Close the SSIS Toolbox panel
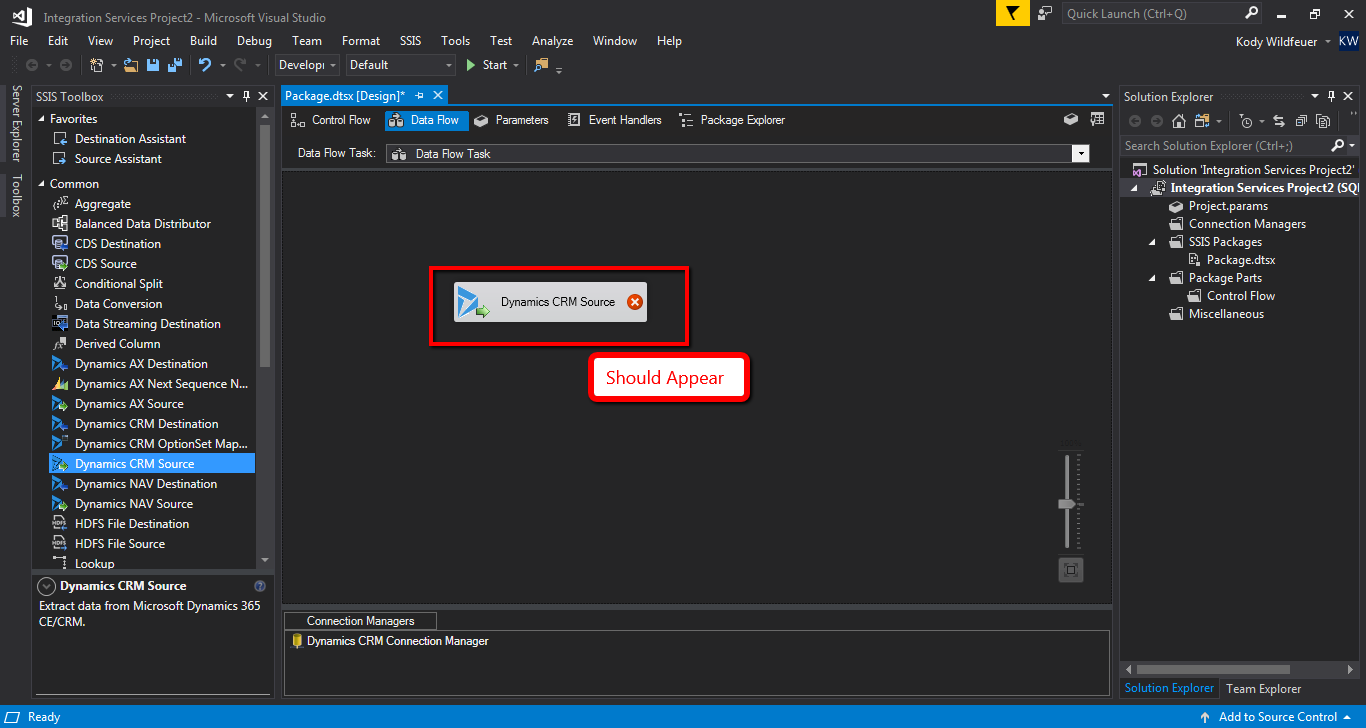1366x728 pixels. pyautogui.click(x=263, y=96)
